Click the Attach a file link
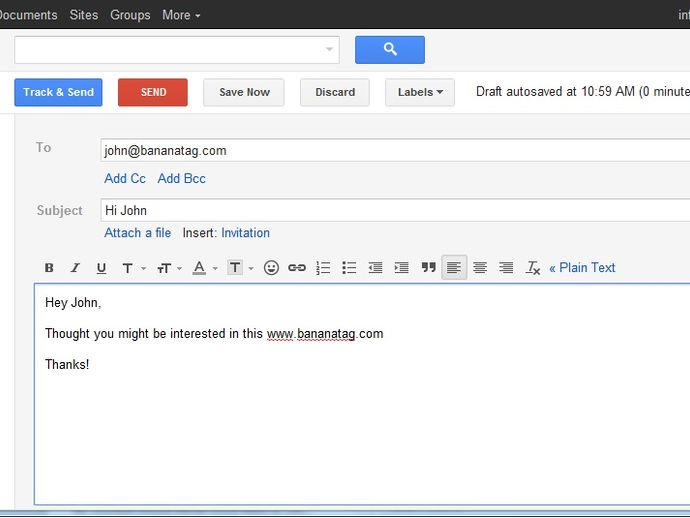Image resolution: width=690 pixels, height=518 pixels. (x=137, y=232)
